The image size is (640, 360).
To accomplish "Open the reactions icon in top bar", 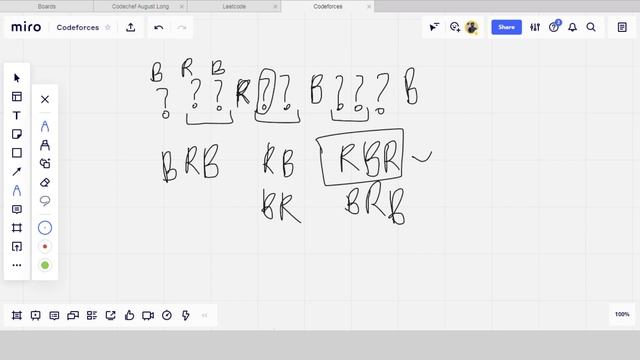I will click(x=455, y=27).
